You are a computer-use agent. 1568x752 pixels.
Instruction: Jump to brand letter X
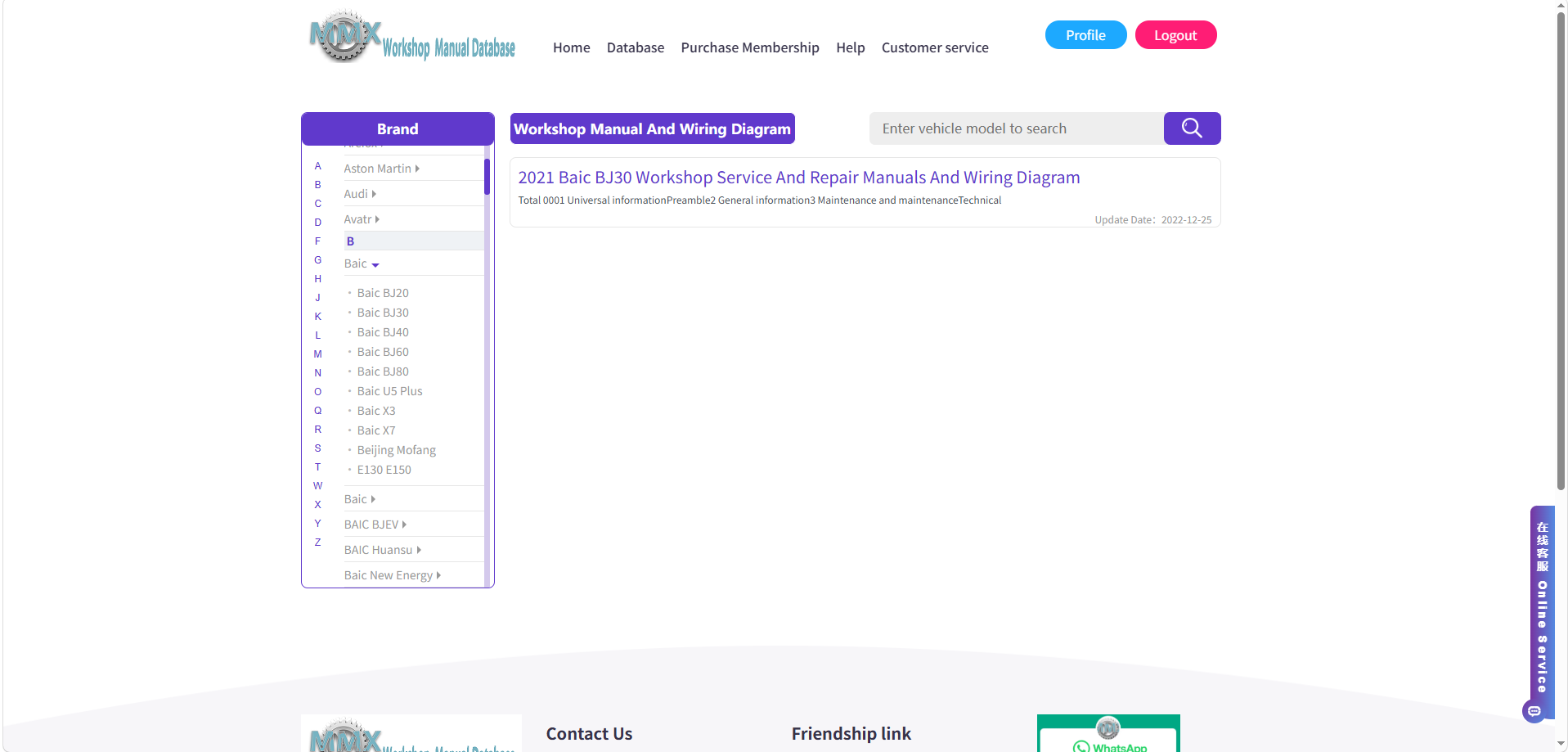point(318,505)
